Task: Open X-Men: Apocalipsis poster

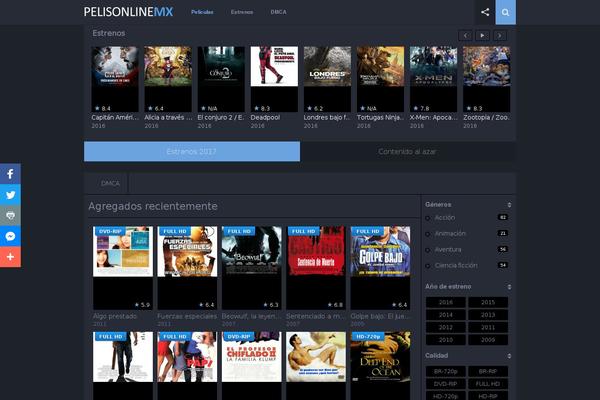Action: tap(433, 79)
